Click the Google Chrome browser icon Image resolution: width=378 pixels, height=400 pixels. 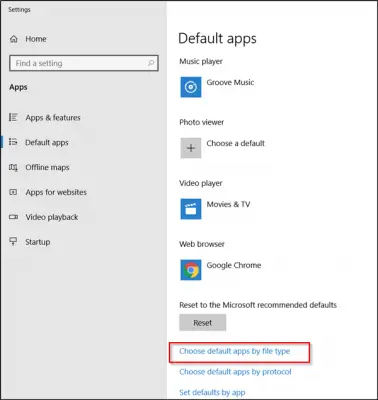click(x=191, y=270)
